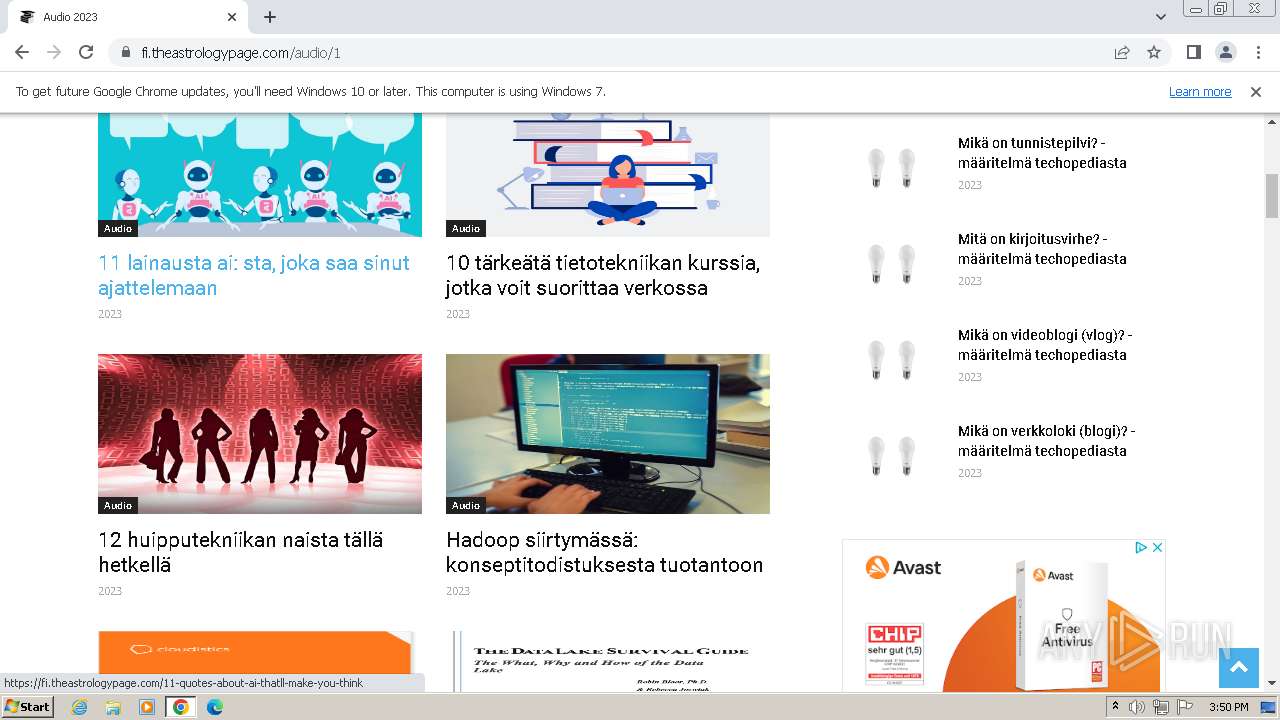Open the Windows Start menu
This screenshot has height=720, width=1280.
(x=28, y=706)
